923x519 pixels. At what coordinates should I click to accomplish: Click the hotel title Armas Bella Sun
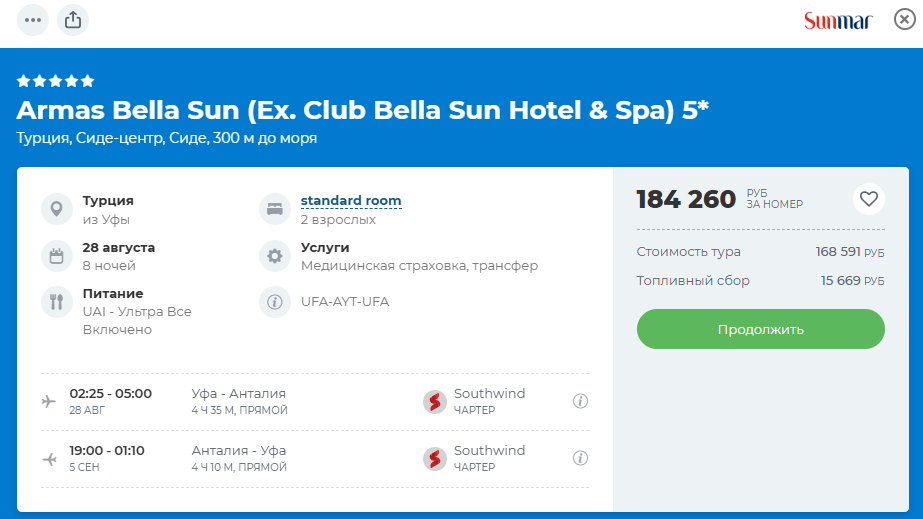pyautogui.click(x=362, y=110)
